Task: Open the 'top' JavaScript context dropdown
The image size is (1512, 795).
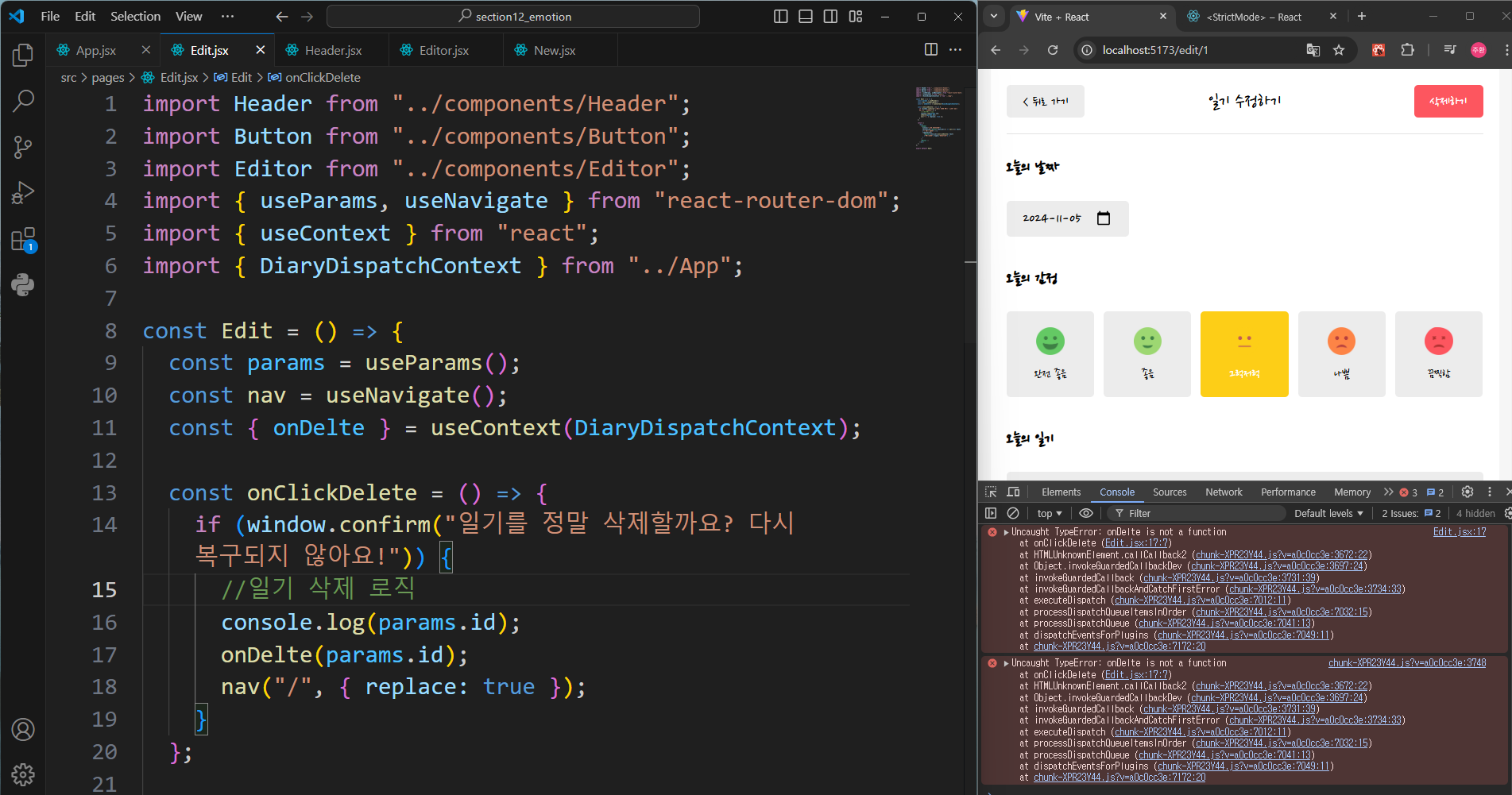Action: pyautogui.click(x=1050, y=513)
